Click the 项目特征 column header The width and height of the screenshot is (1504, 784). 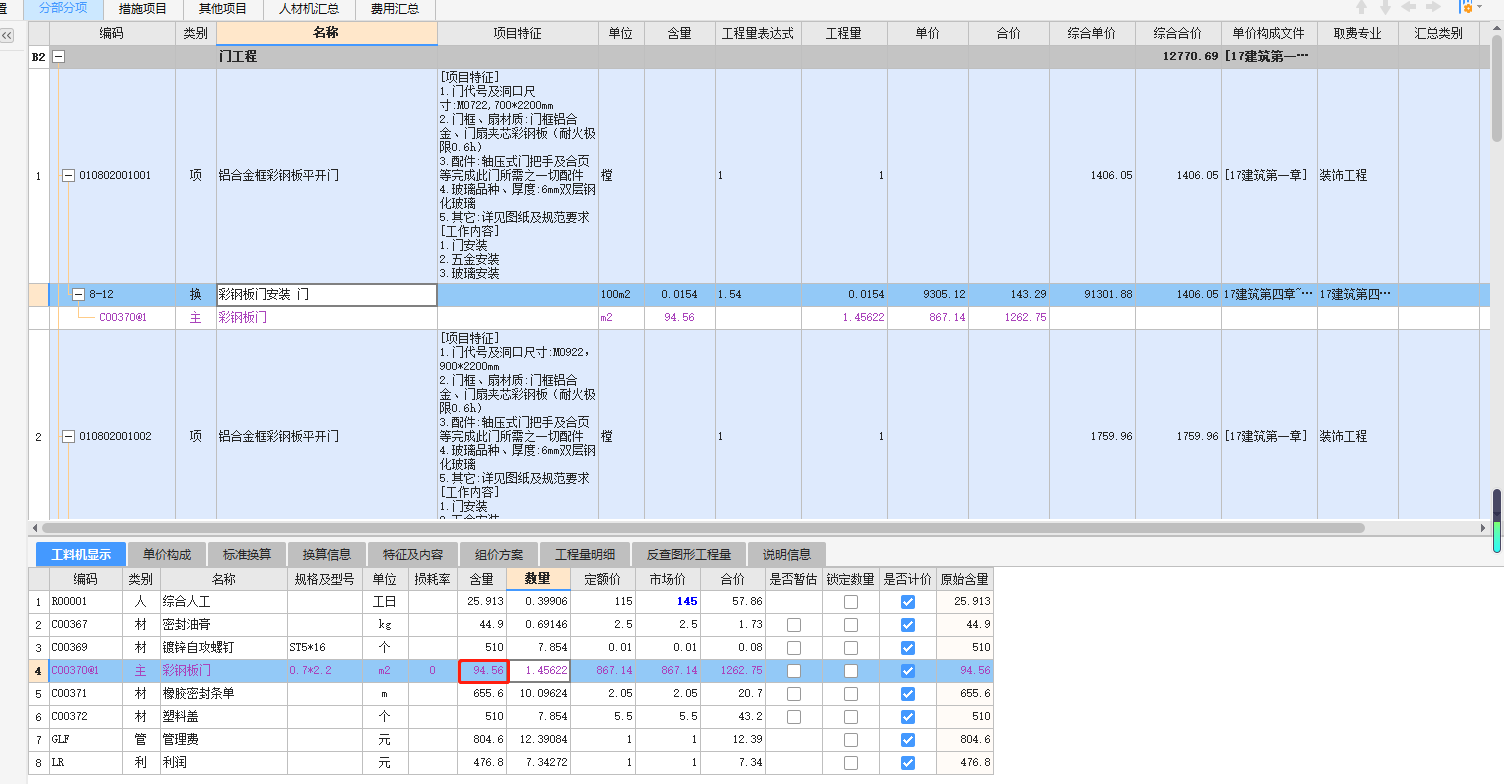pos(517,33)
